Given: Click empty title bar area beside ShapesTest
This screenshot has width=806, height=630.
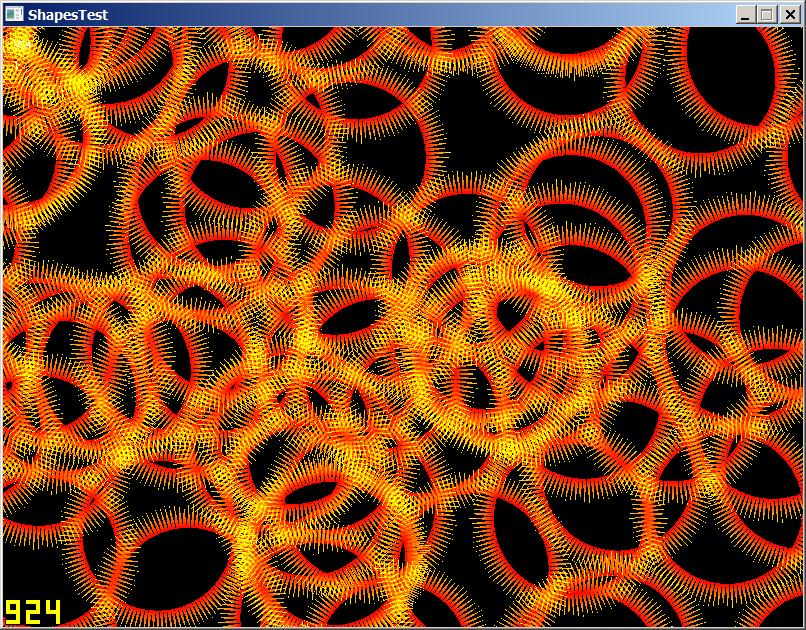Looking at the screenshot, I should [400, 14].
